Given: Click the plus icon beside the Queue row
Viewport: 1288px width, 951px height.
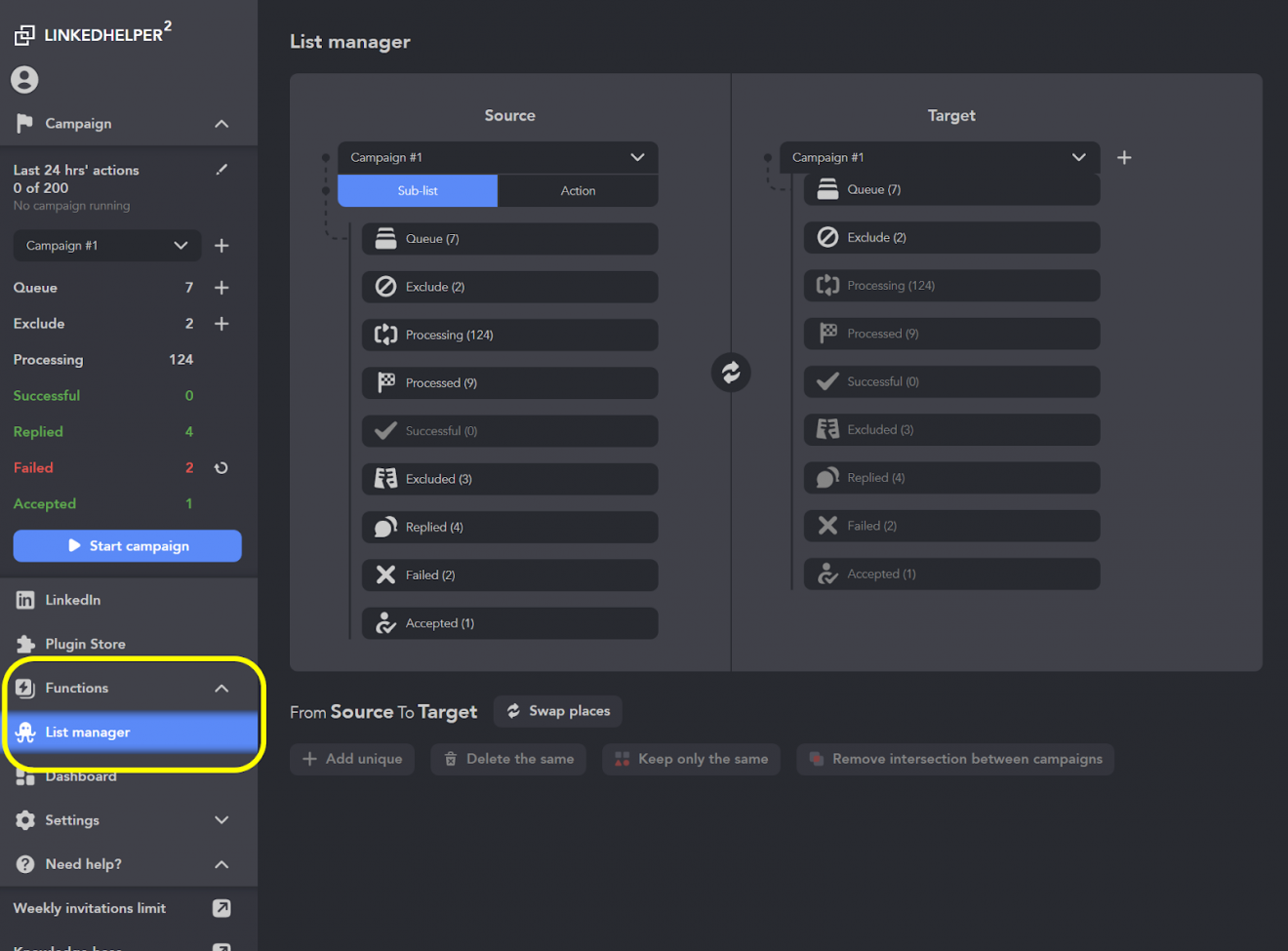Looking at the screenshot, I should coord(221,287).
